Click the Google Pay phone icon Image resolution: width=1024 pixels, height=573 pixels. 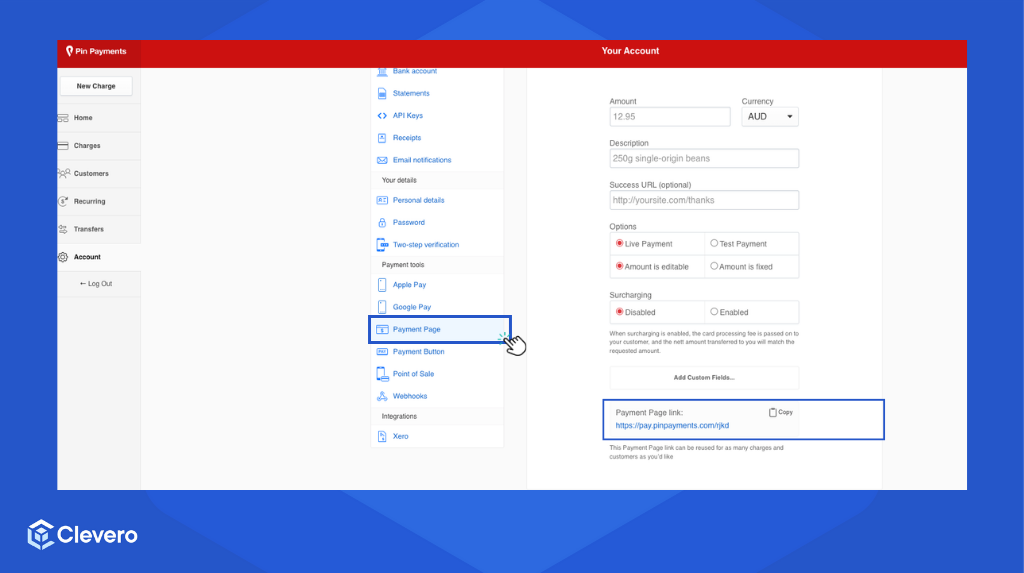point(382,307)
